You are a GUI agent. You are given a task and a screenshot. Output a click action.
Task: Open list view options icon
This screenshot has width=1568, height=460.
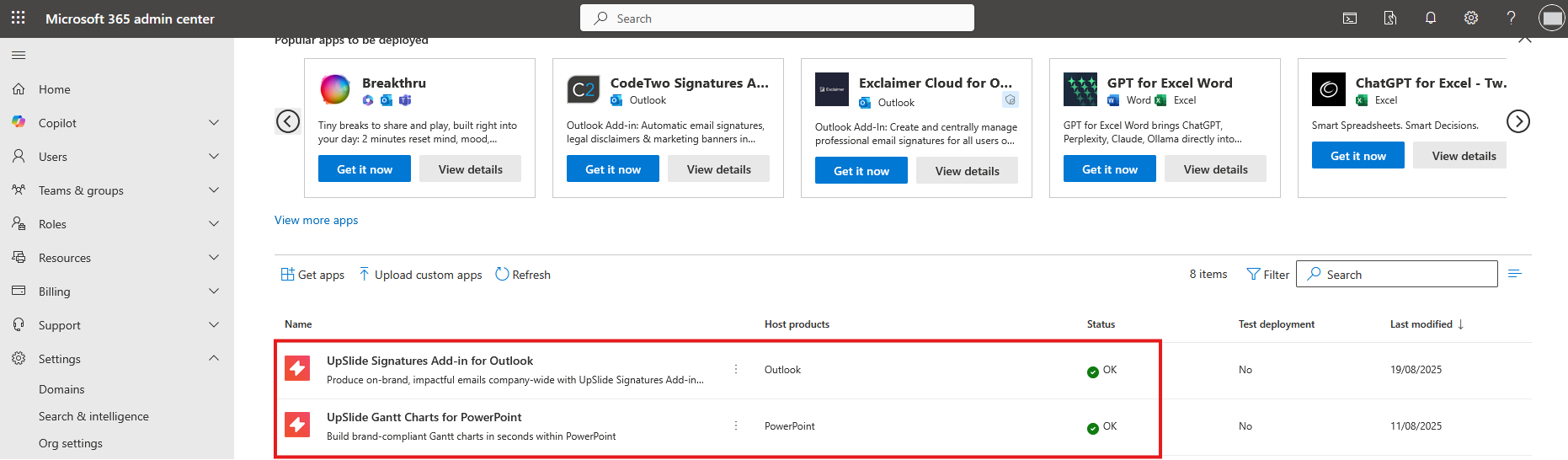pos(1515,274)
